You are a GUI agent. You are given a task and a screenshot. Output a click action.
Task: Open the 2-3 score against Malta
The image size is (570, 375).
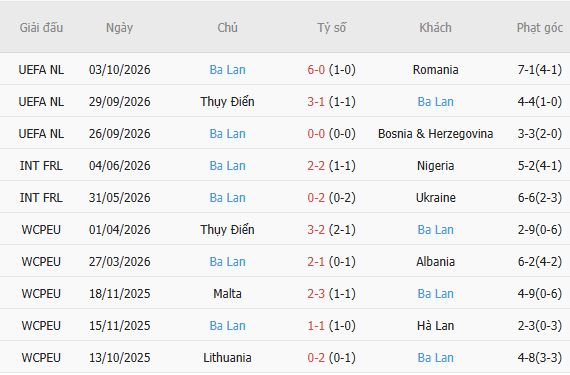[316, 293]
